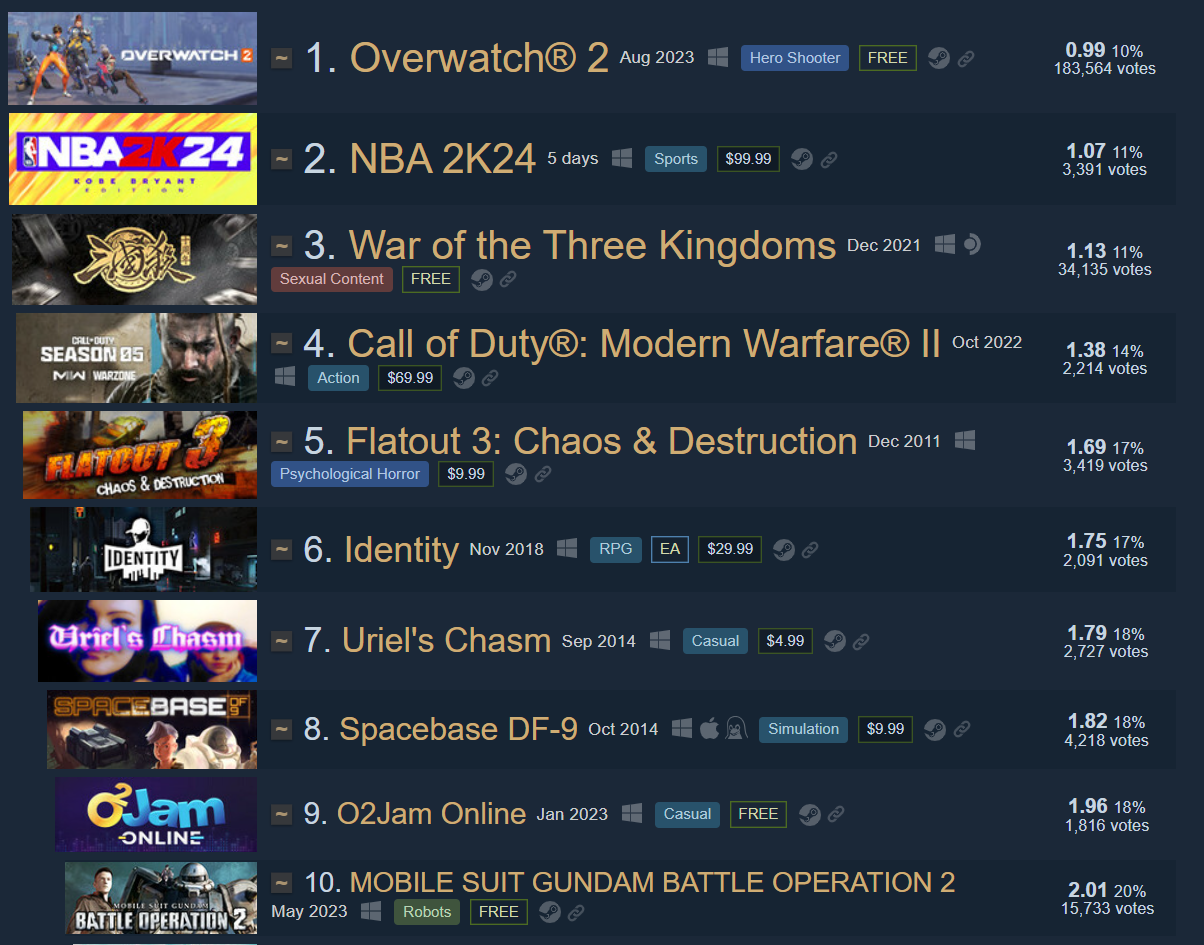This screenshot has height=945, width=1204.
Task: Toggle the tilde button beside MOBILE SUIT GUNDAM
Action: coord(282,883)
